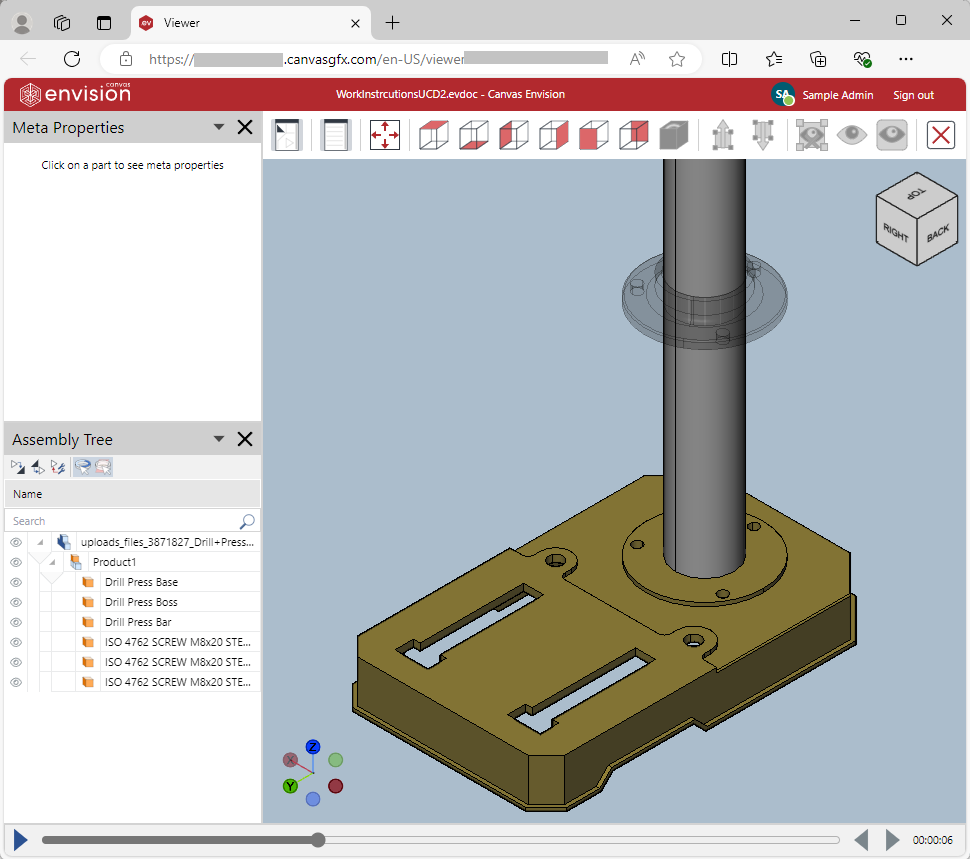This screenshot has width=970, height=859.
Task: Click the solid gray shaded cube icon
Action: (674, 135)
